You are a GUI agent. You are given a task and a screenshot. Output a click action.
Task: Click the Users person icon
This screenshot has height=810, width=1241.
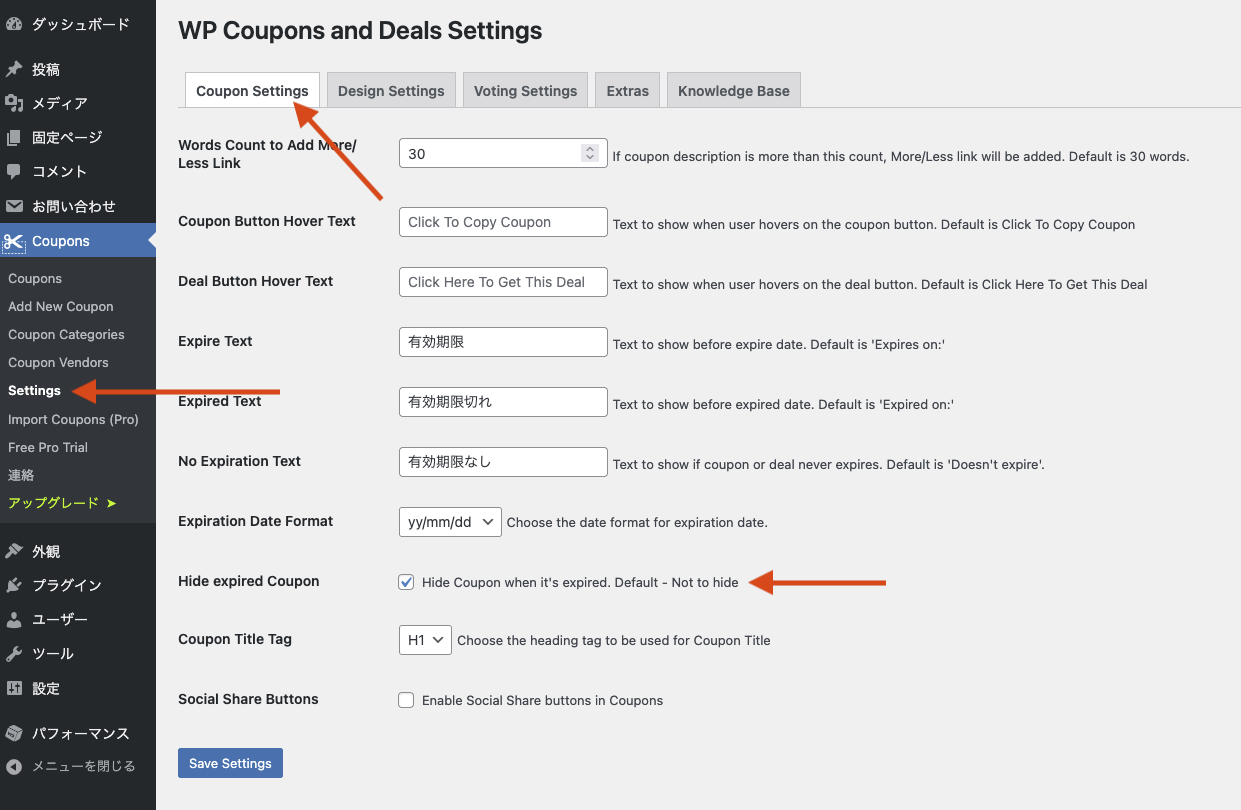point(14,619)
